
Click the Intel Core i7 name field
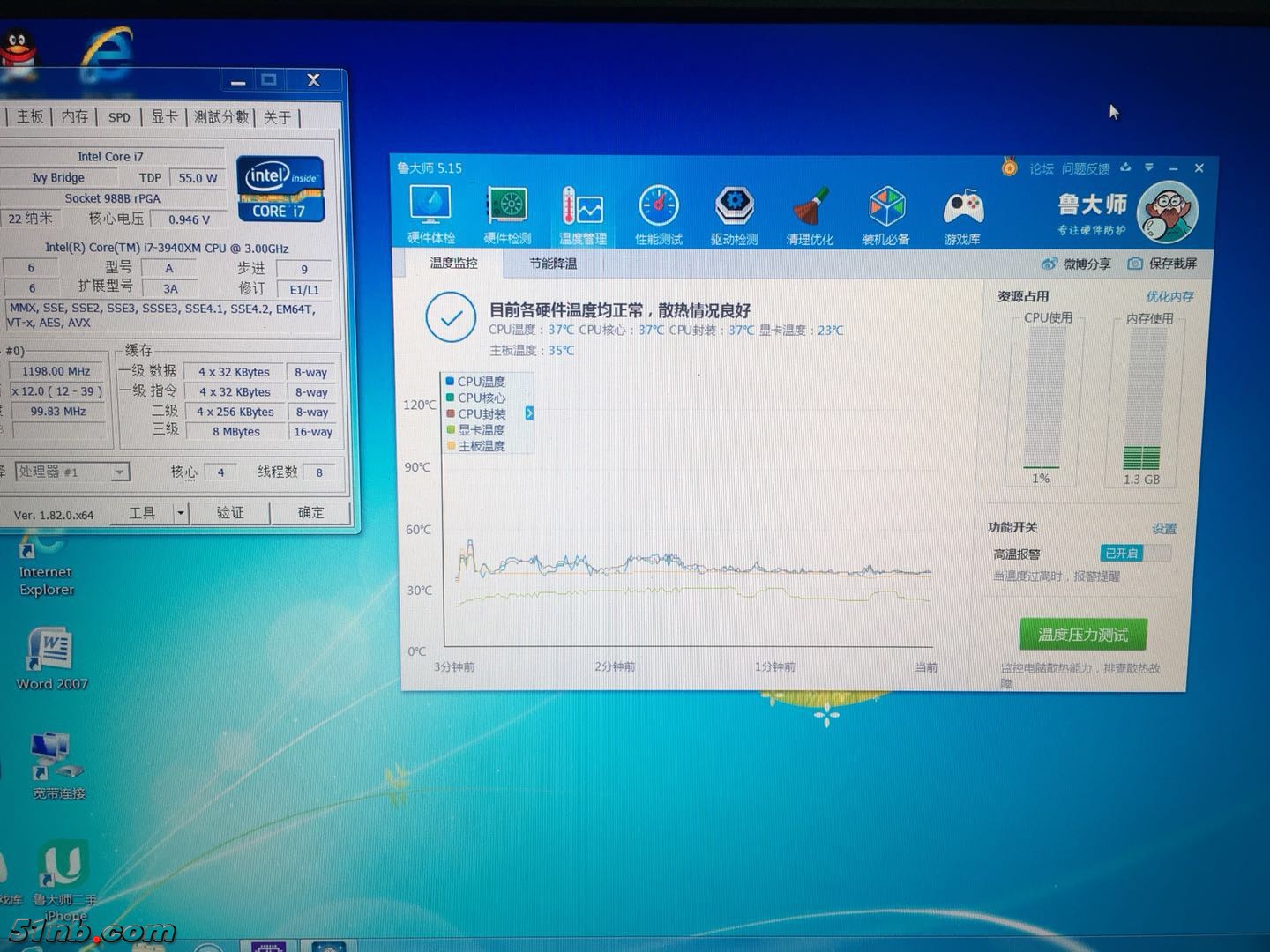pyautogui.click(x=110, y=156)
